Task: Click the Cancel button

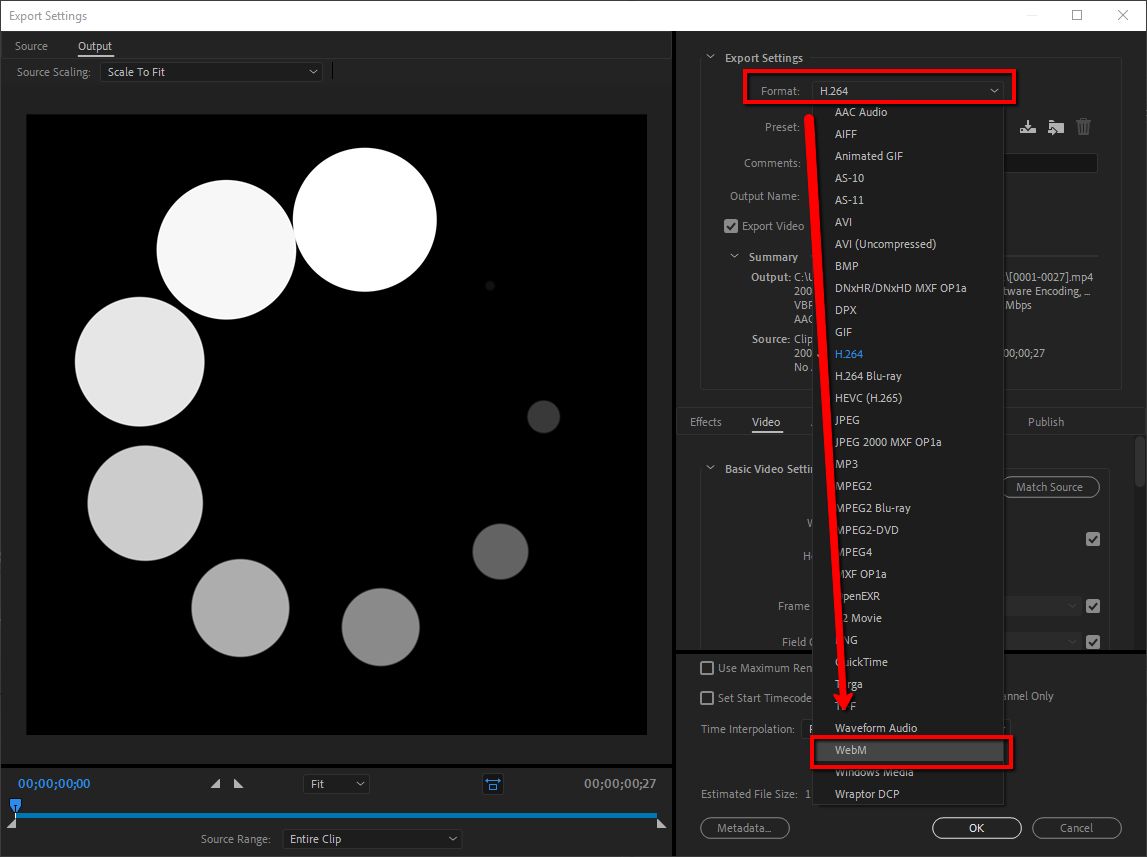Action: pyautogui.click(x=1077, y=828)
